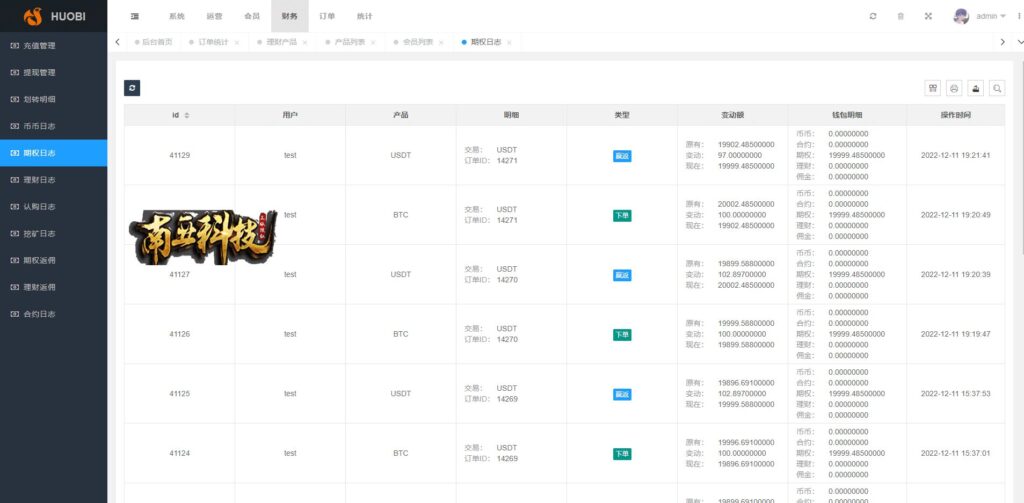
Task: Open the 会员 top menu
Action: click(x=252, y=16)
